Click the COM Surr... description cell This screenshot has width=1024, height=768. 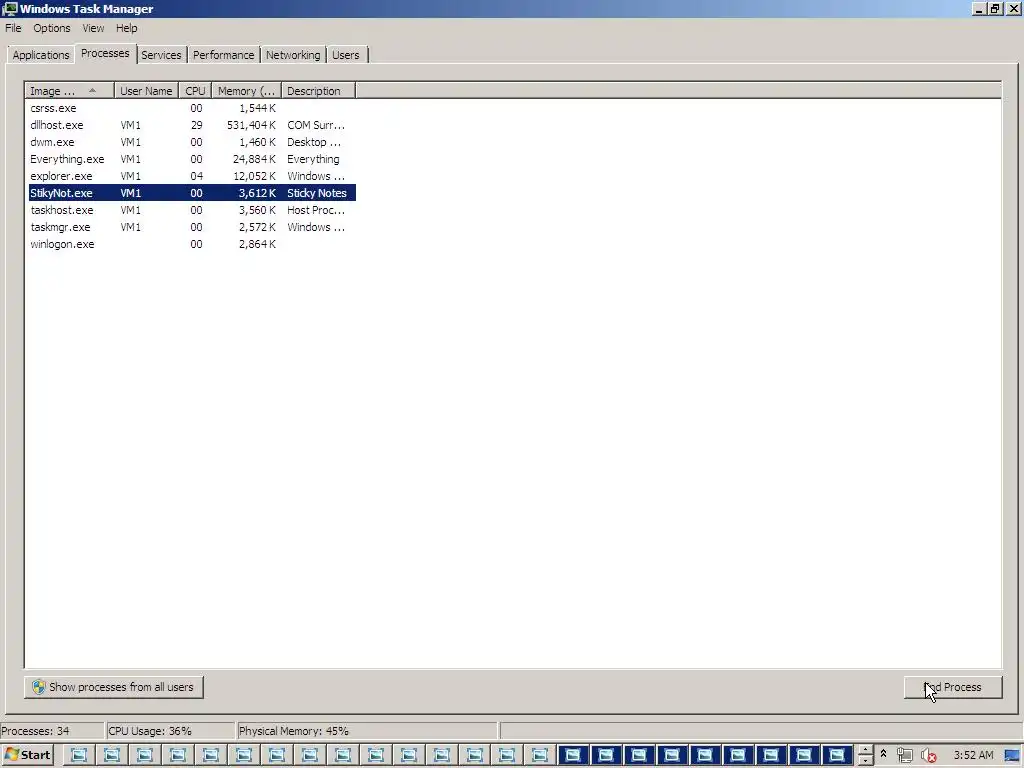coord(316,125)
